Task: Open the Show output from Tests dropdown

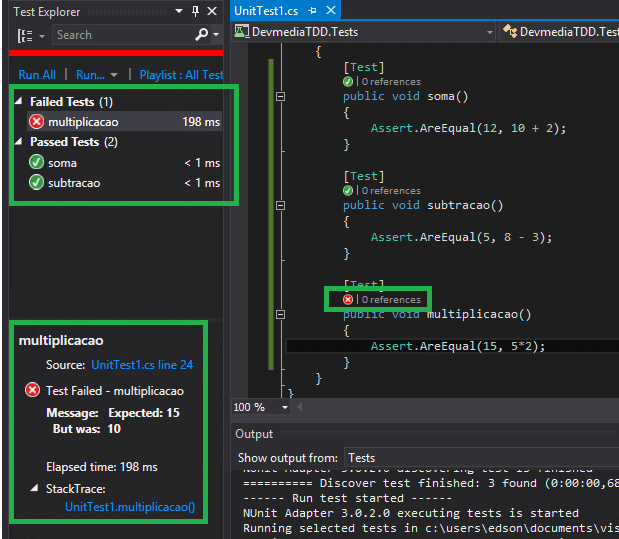Action: click(482, 458)
